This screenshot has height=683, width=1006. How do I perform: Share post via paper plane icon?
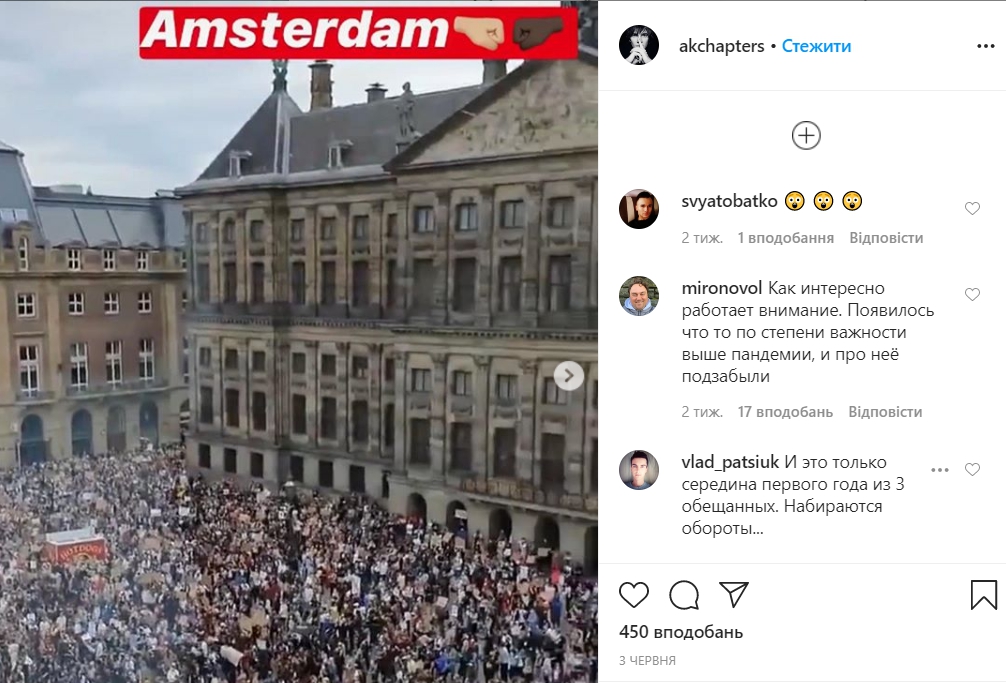tap(734, 594)
